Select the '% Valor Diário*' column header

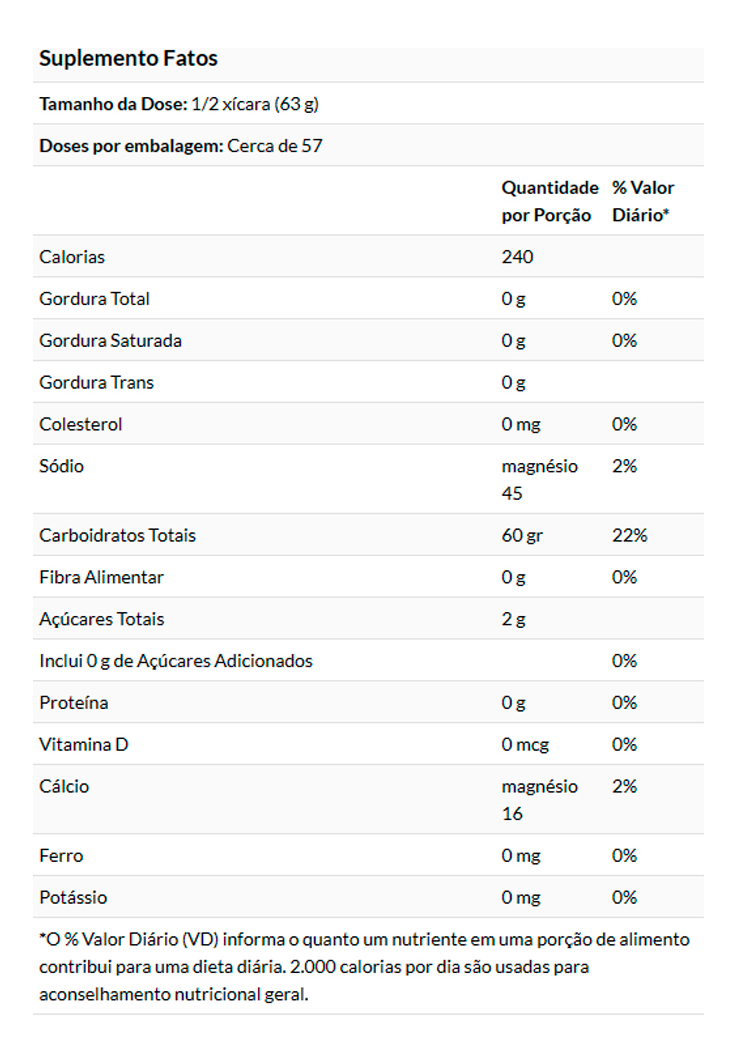(x=643, y=201)
